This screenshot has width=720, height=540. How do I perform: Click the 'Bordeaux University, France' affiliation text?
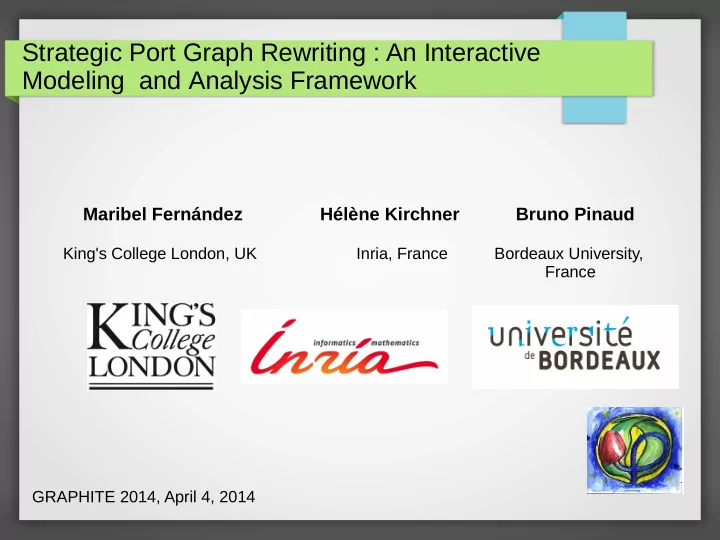[x=569, y=263]
